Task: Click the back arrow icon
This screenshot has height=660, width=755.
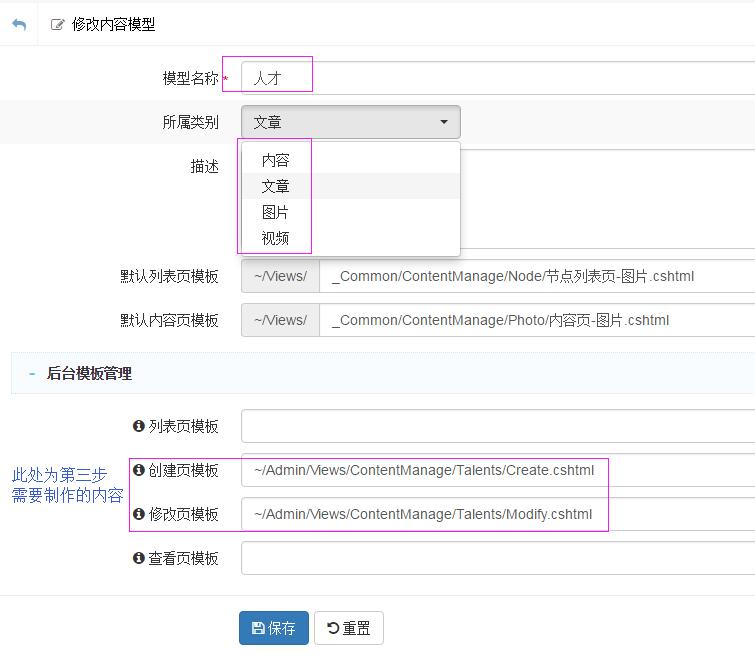Action: pyautogui.click(x=18, y=24)
